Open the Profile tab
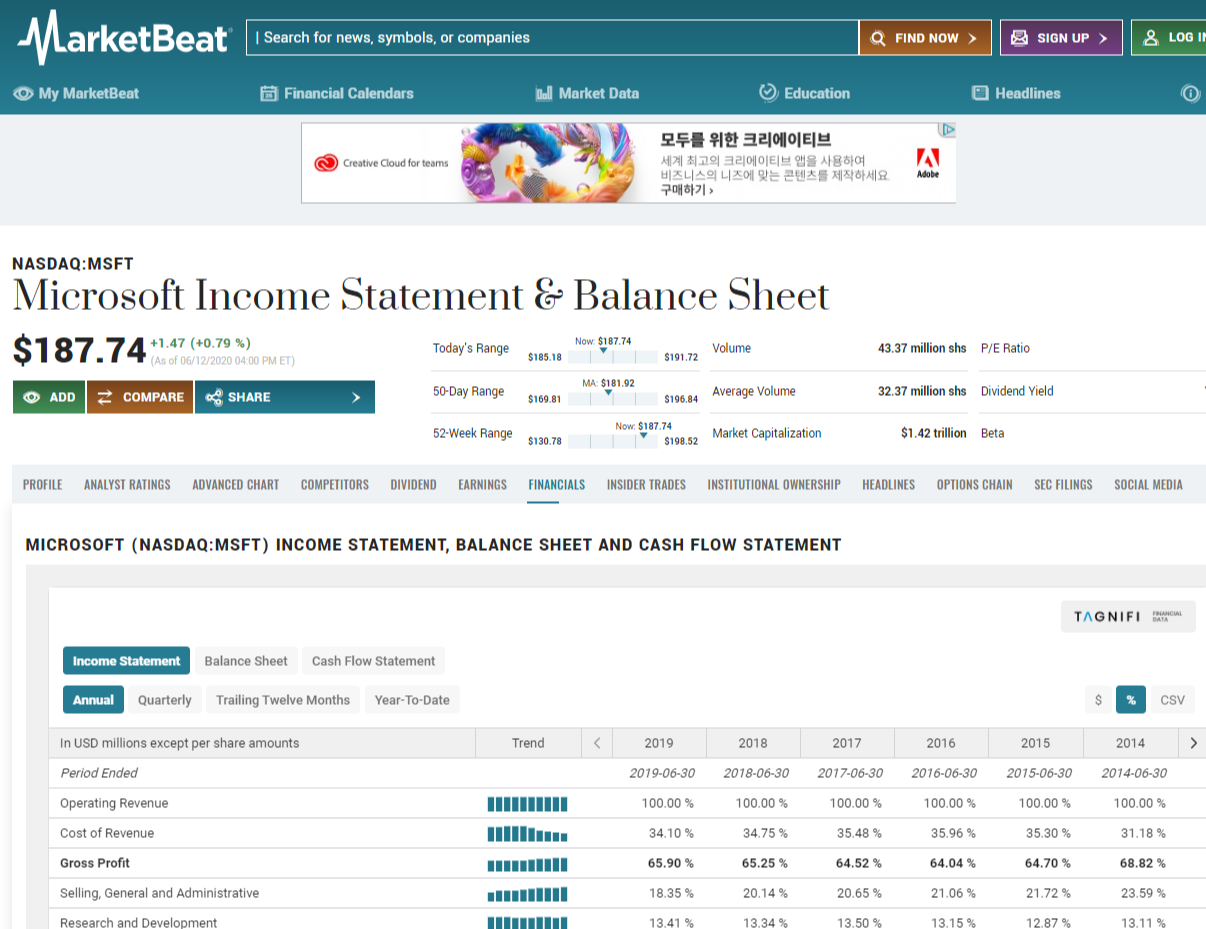 43,484
